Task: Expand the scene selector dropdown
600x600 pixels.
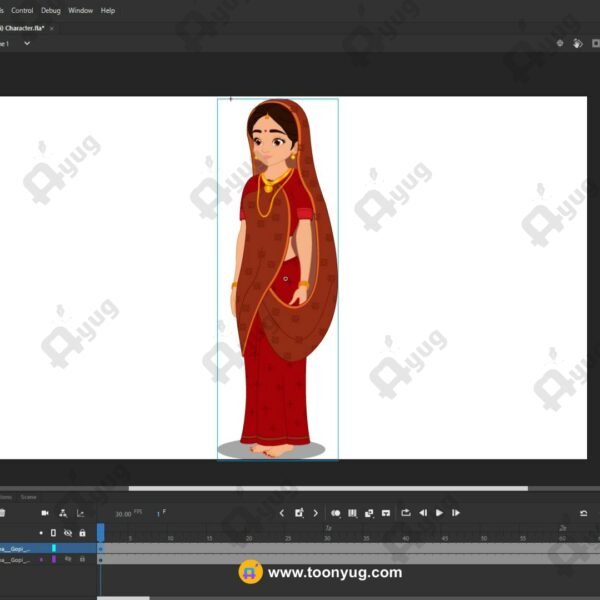Action: 27,43
